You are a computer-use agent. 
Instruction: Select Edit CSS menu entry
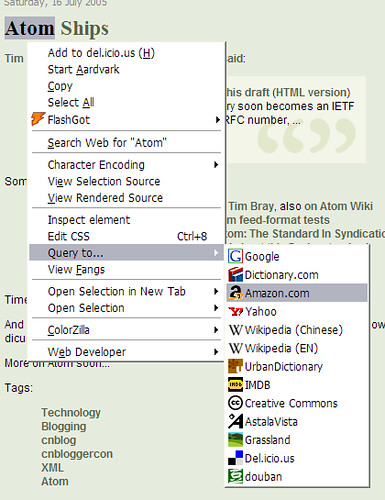coord(126,236)
